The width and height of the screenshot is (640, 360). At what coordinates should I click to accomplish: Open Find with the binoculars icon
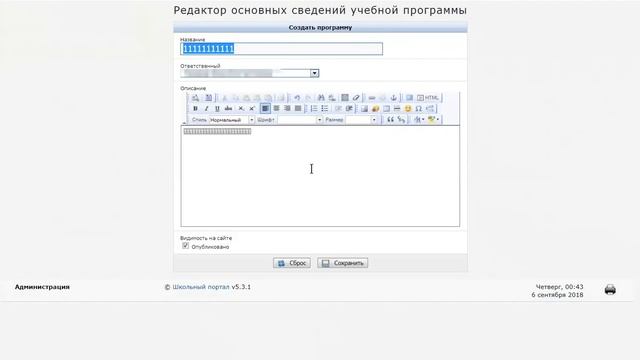click(321, 98)
